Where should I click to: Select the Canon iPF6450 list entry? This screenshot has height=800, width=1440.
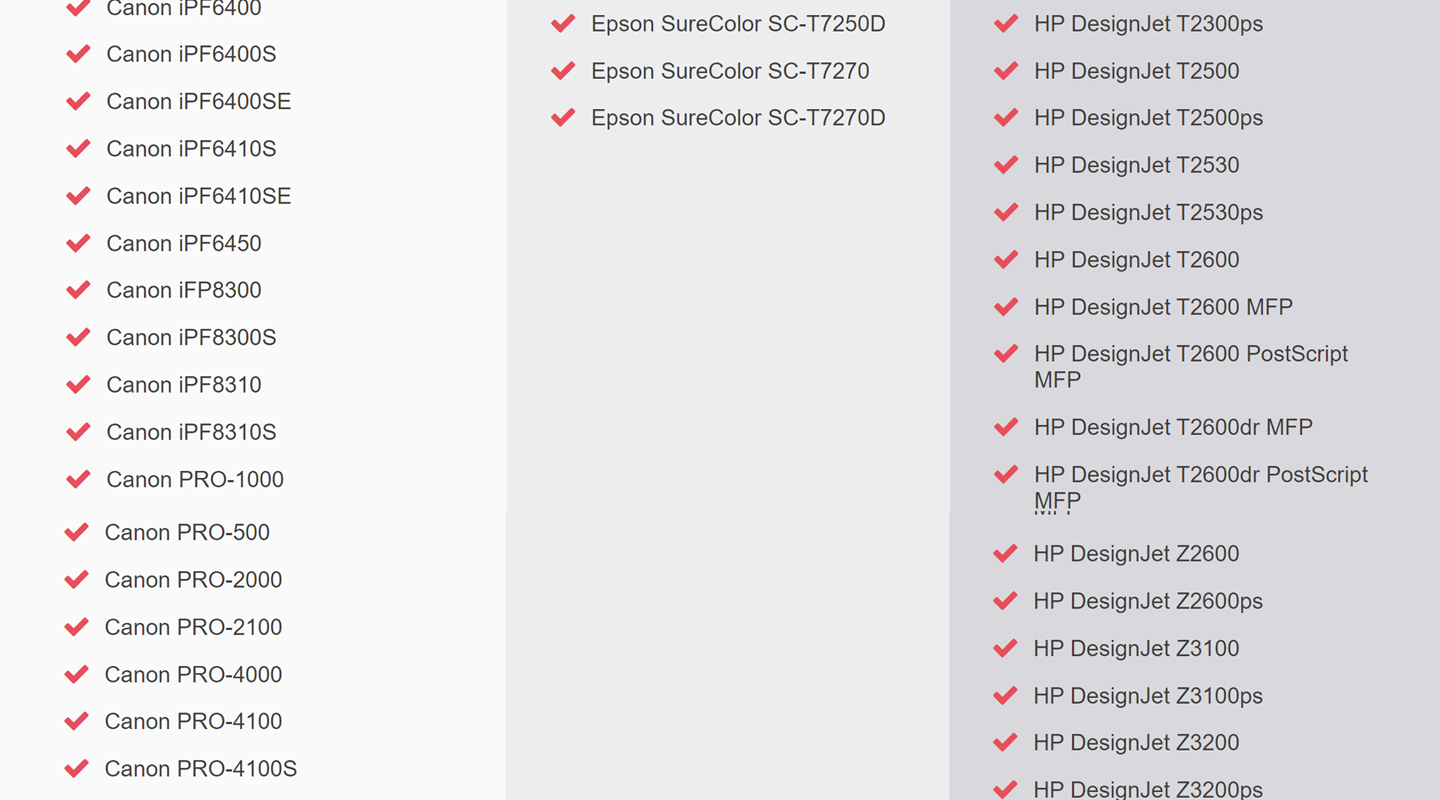click(184, 243)
